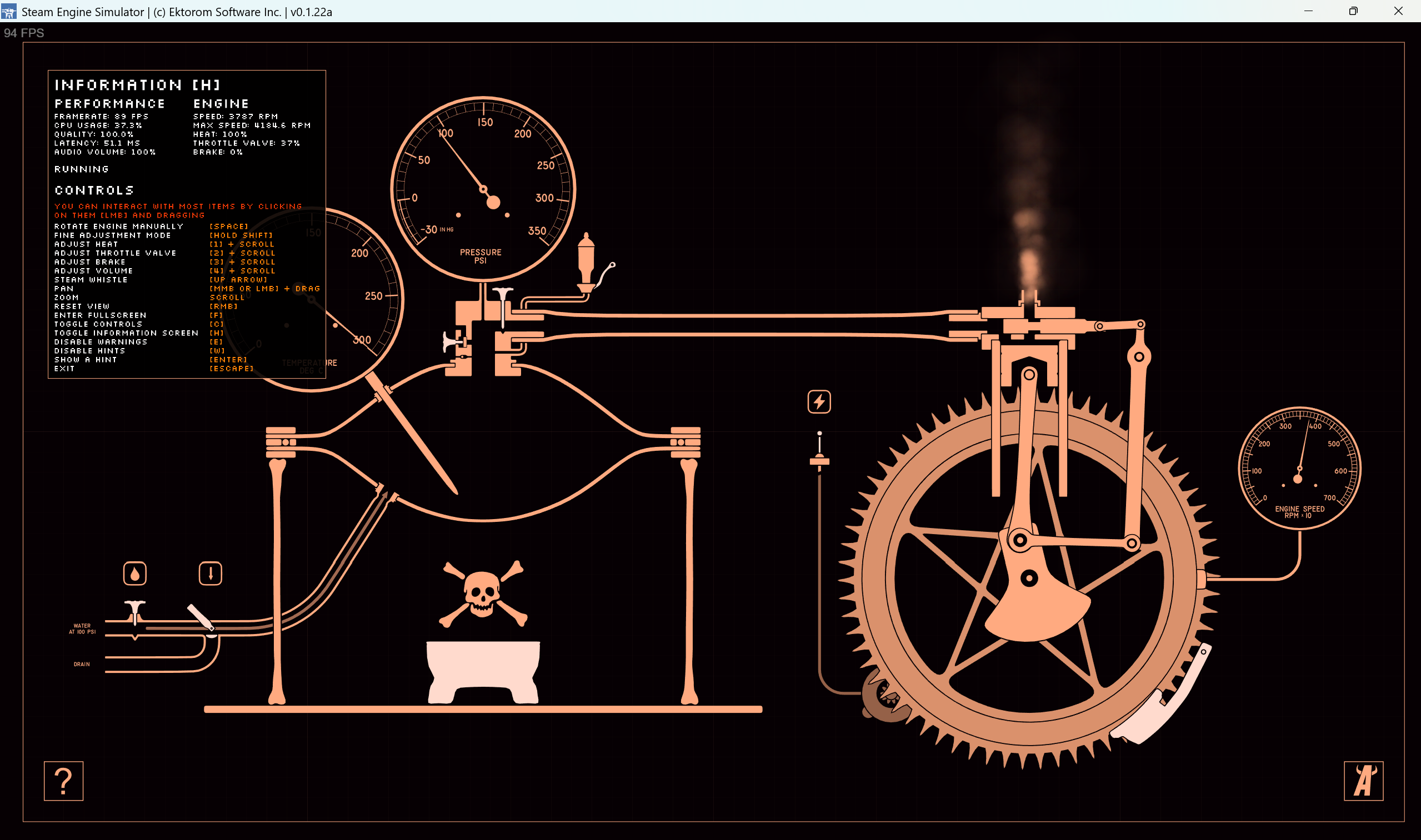Click the skull and crossbones above firebox

[x=483, y=593]
